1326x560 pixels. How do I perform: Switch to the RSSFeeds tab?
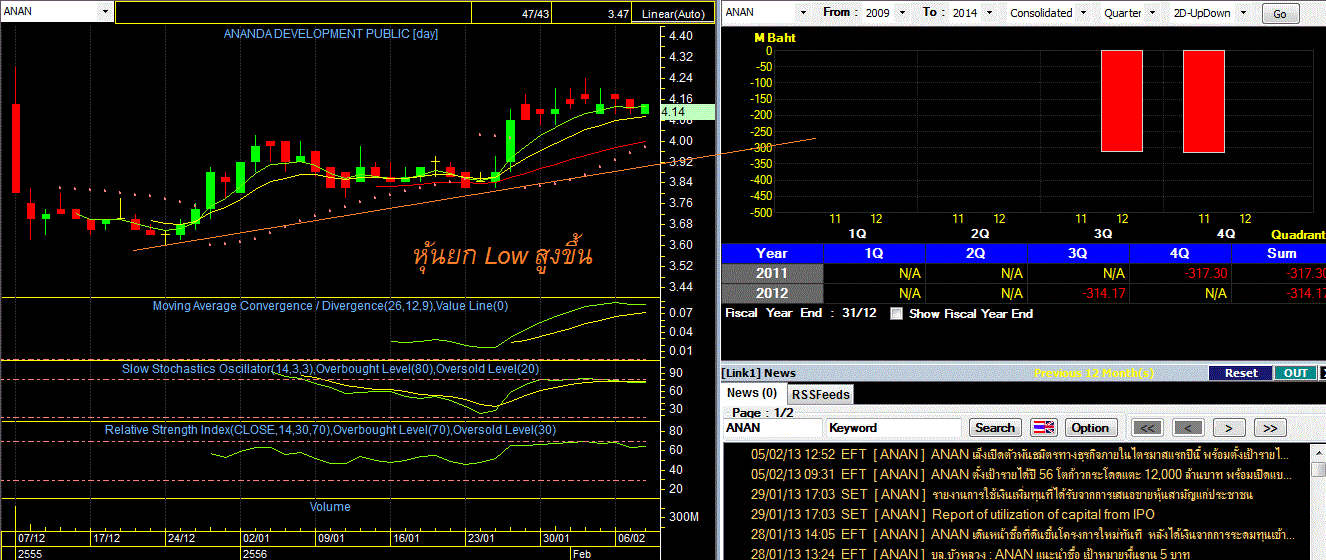(x=820, y=394)
